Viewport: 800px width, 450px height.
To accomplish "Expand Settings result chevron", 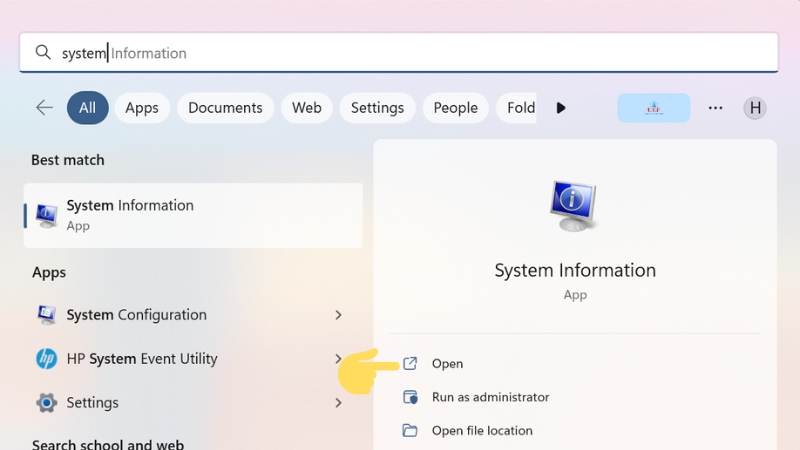I will (338, 403).
